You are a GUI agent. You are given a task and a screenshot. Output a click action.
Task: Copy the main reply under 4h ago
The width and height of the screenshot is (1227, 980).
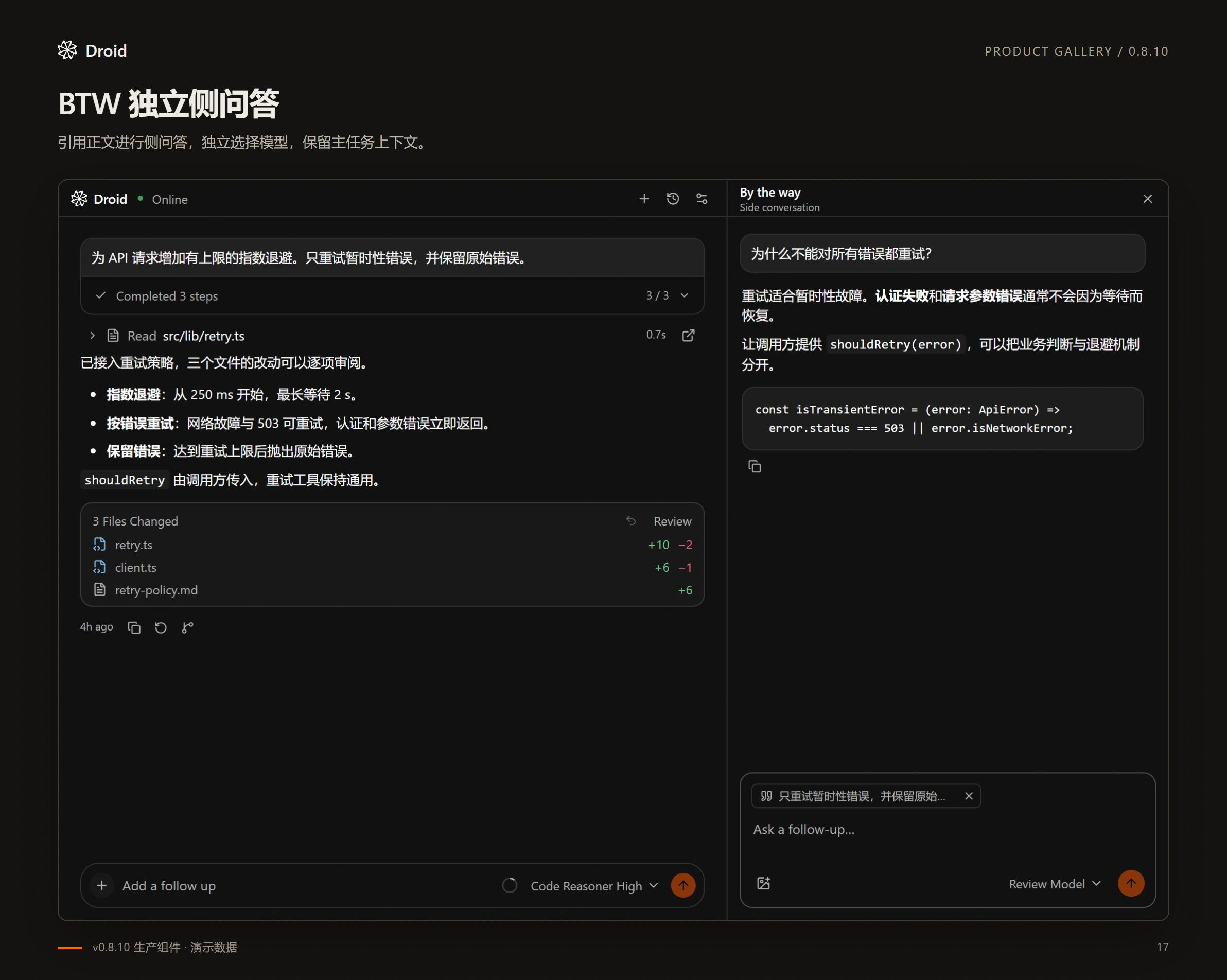tap(134, 627)
